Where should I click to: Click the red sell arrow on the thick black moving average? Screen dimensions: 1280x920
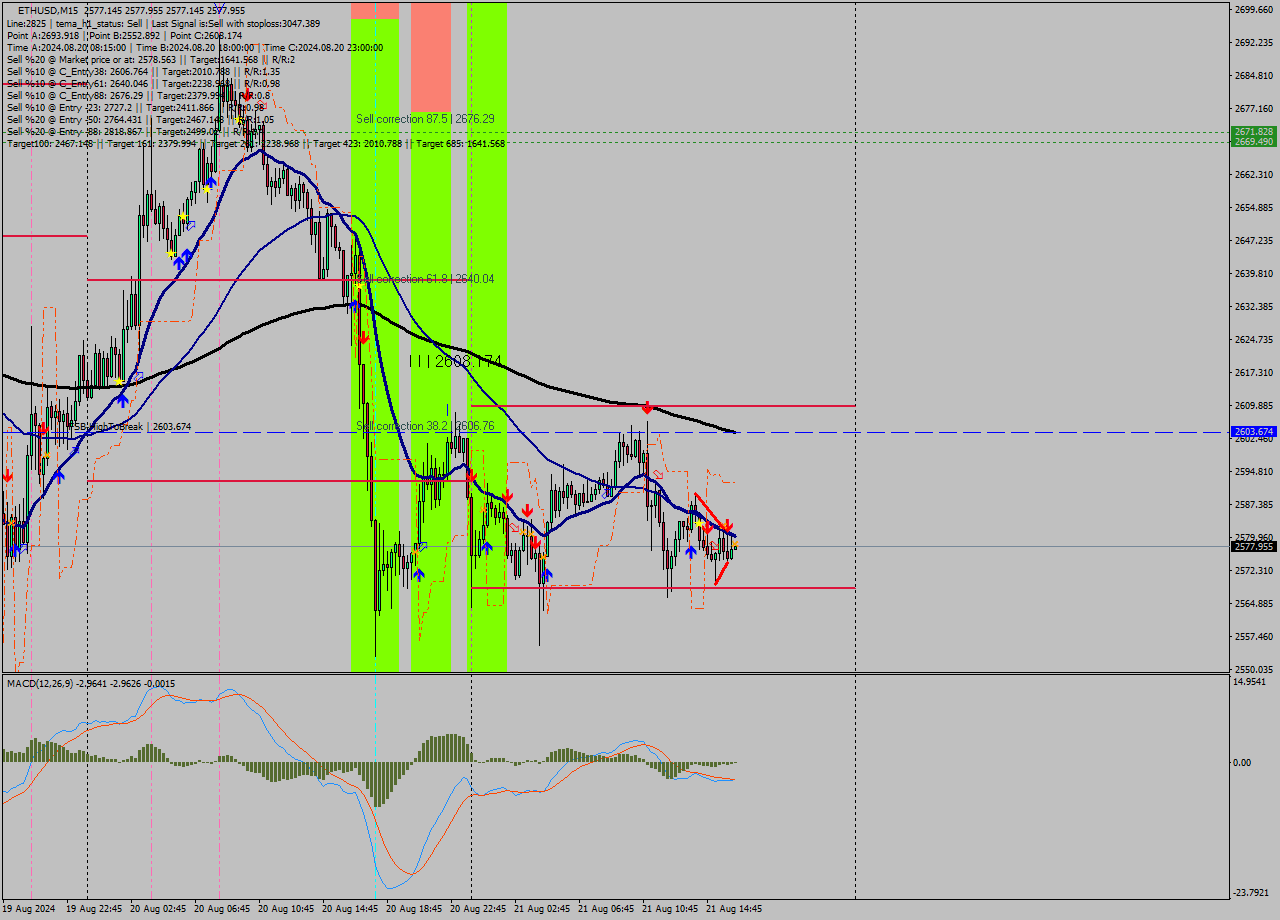pos(647,408)
